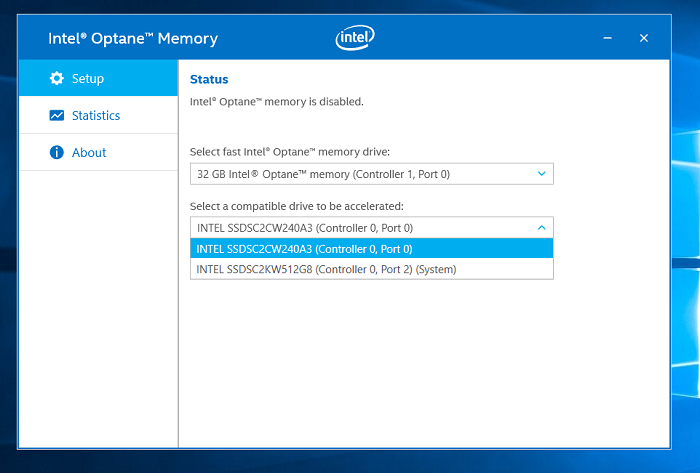Click the 'memory is disabled' status text
This screenshot has width=700, height=473.
[277, 102]
